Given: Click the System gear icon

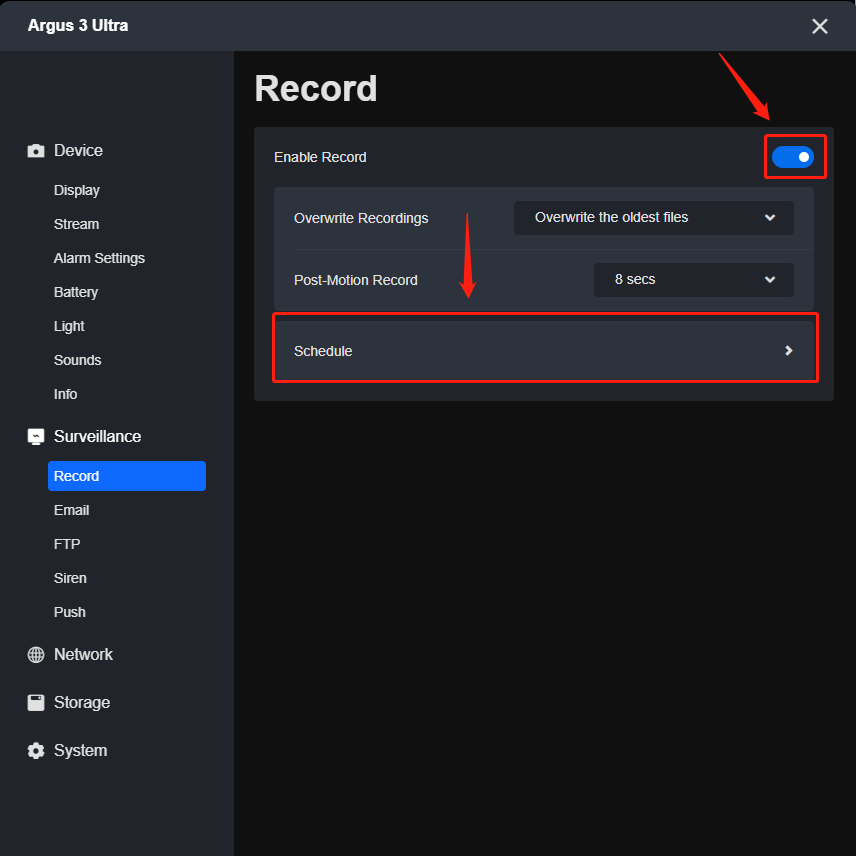Looking at the screenshot, I should 36,750.
